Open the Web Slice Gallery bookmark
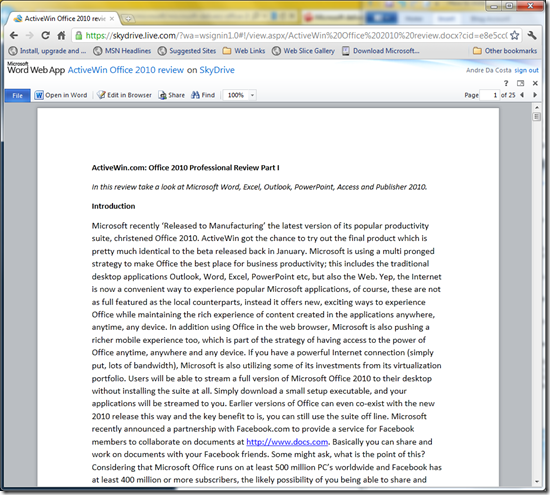550x495 pixels. [x=303, y=51]
